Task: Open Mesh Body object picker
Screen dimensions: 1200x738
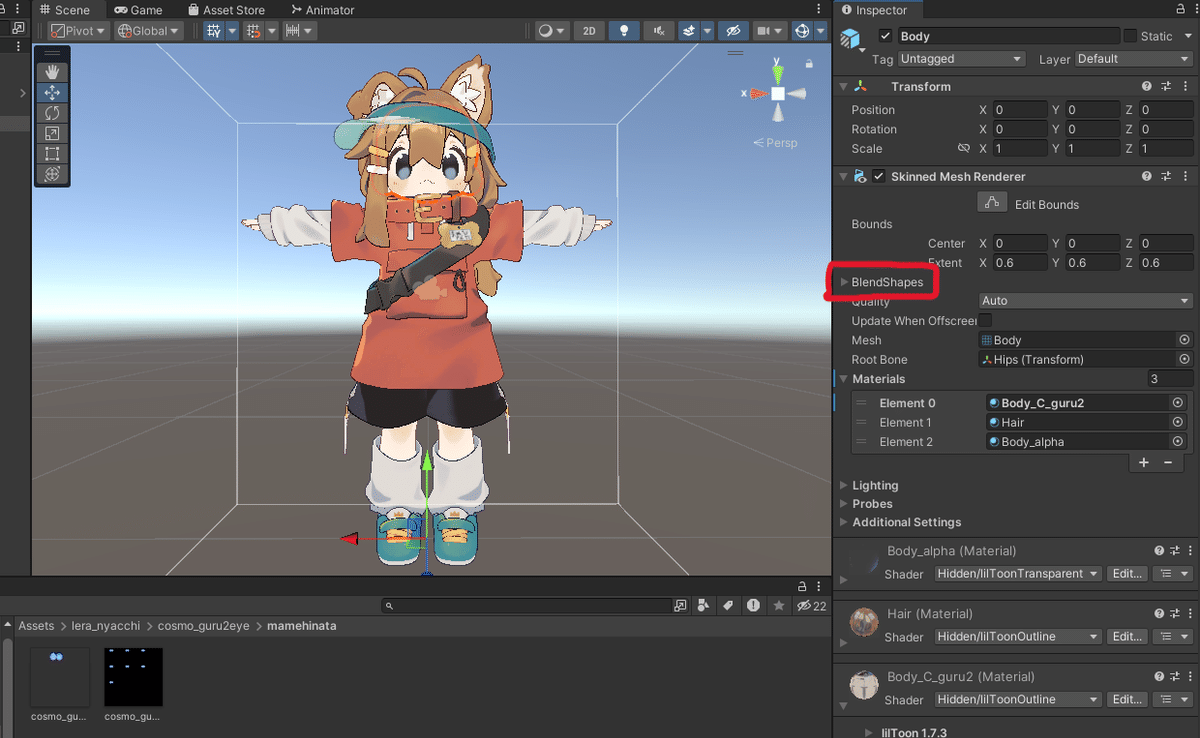Action: pos(1184,340)
